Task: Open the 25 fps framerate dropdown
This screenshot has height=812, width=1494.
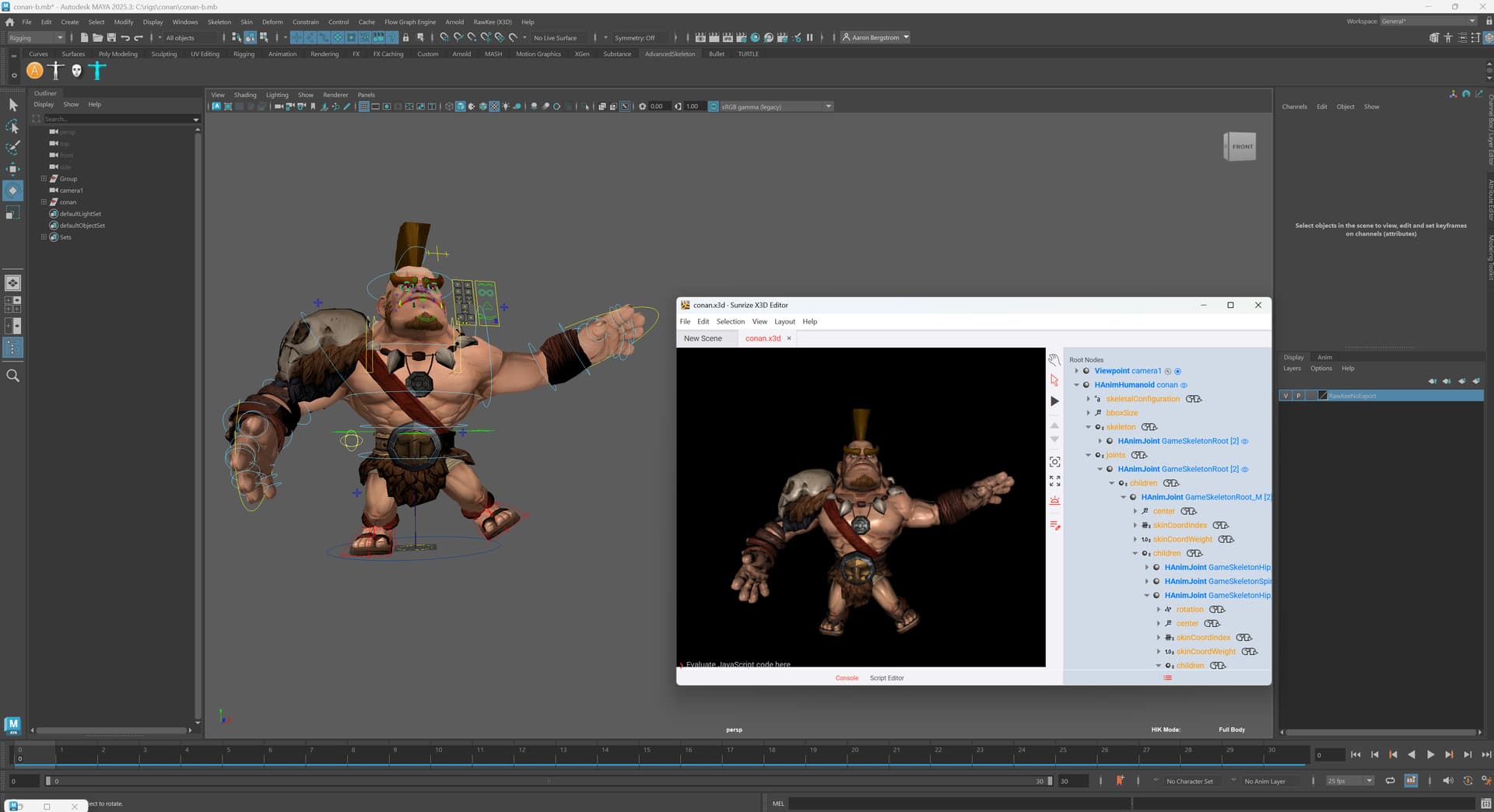Action: tap(1350, 781)
